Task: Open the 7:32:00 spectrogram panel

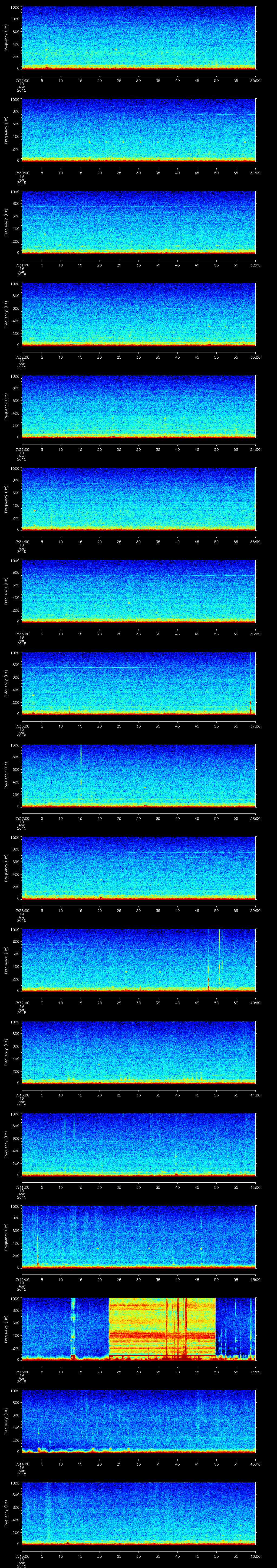Action: (139, 314)
